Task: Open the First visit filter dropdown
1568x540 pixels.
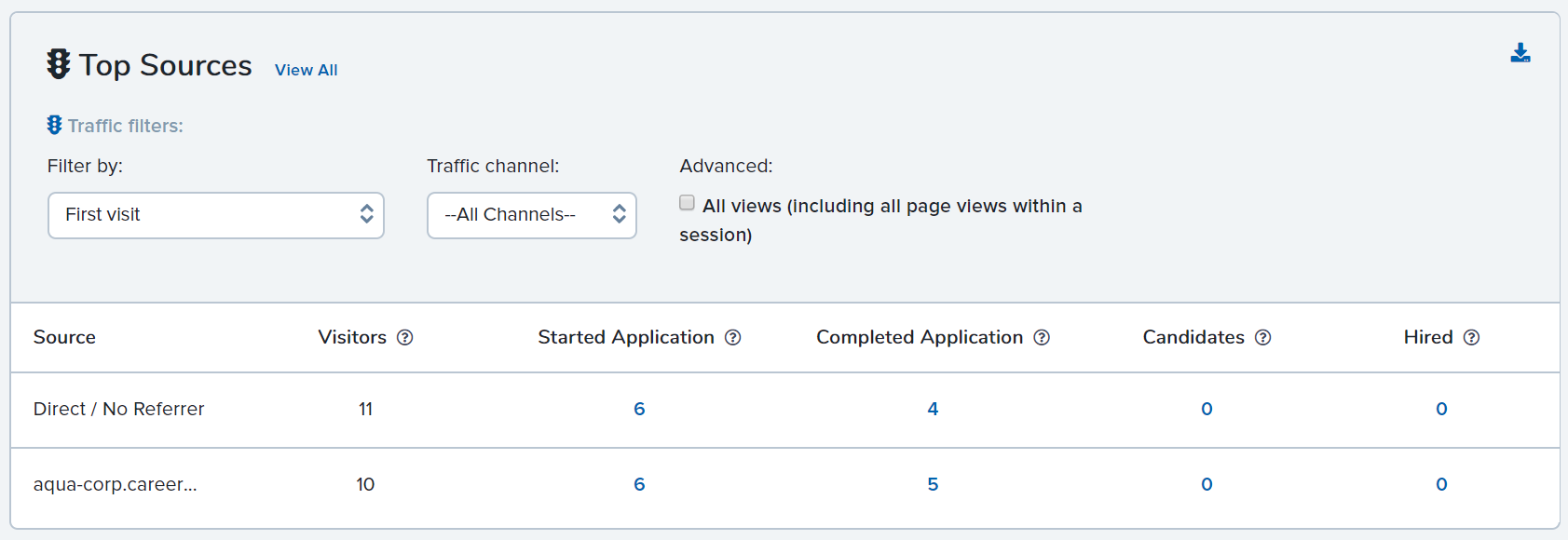Action: point(216,215)
